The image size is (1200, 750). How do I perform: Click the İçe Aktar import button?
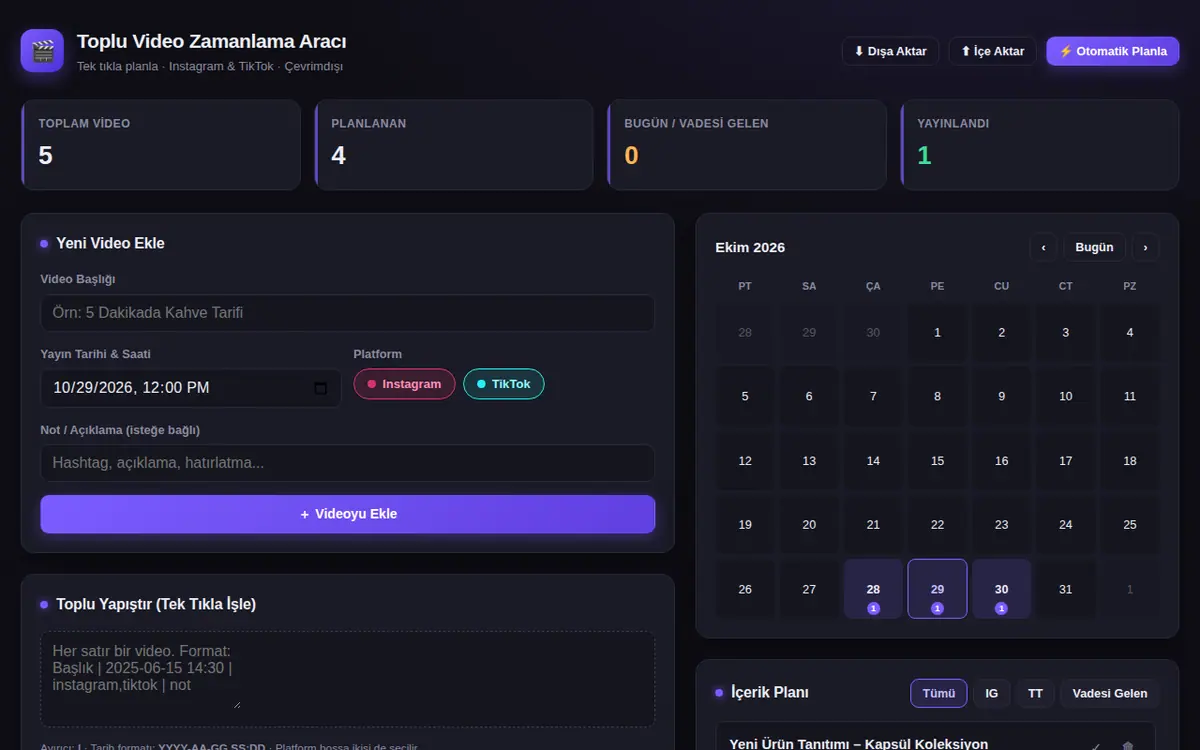pos(993,51)
